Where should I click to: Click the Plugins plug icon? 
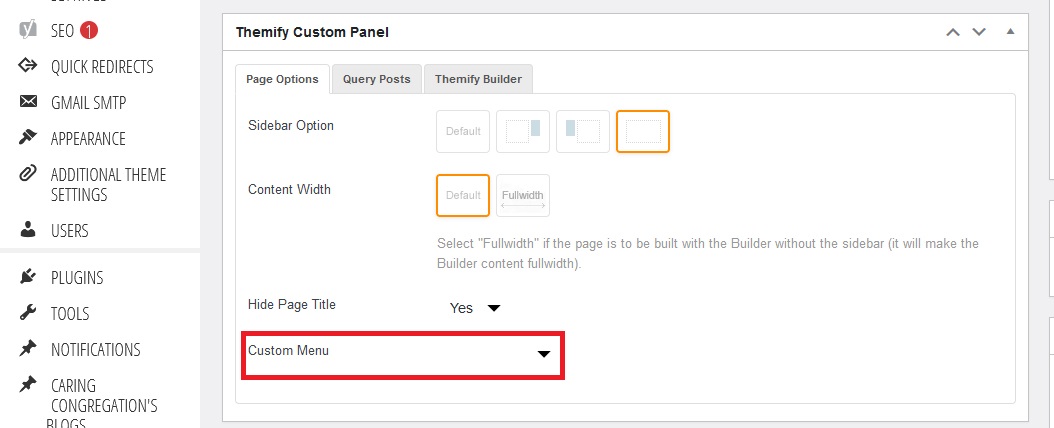click(28, 278)
